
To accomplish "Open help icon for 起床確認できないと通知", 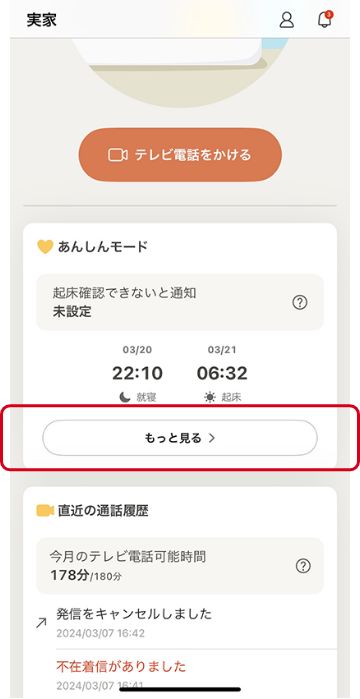I will [x=300, y=303].
